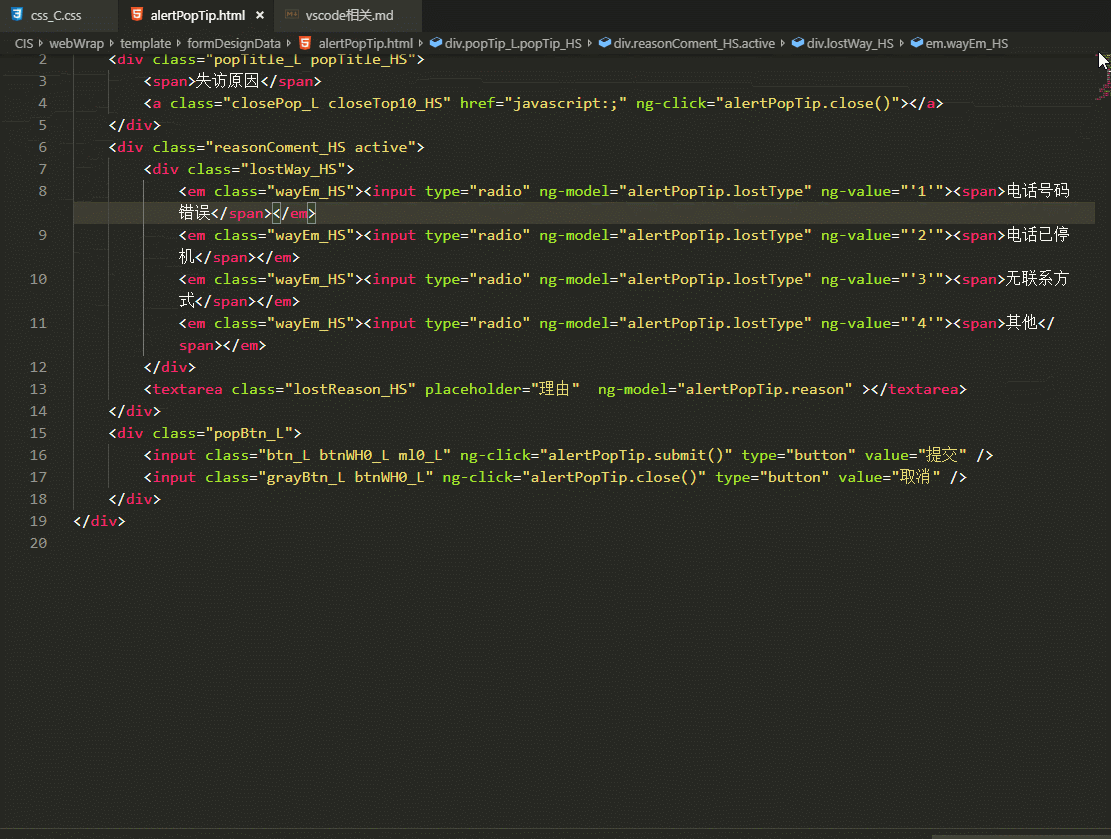The height and width of the screenshot is (839, 1111).
Task: Click the HTML5 icon on alertPopTip.html tab
Action: pyautogui.click(x=137, y=14)
